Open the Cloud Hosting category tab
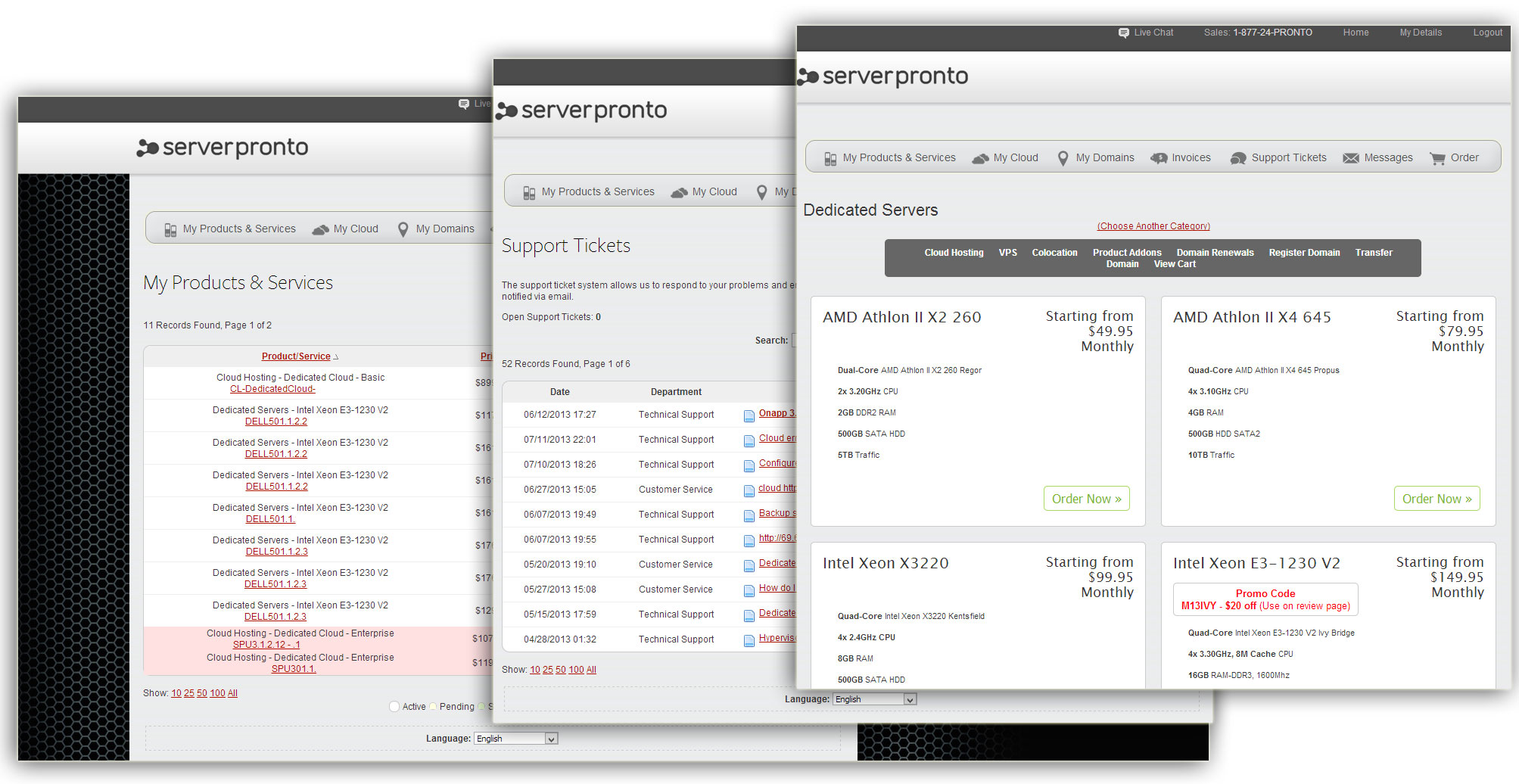Screen dimensions: 1519x784 pyautogui.click(x=954, y=253)
